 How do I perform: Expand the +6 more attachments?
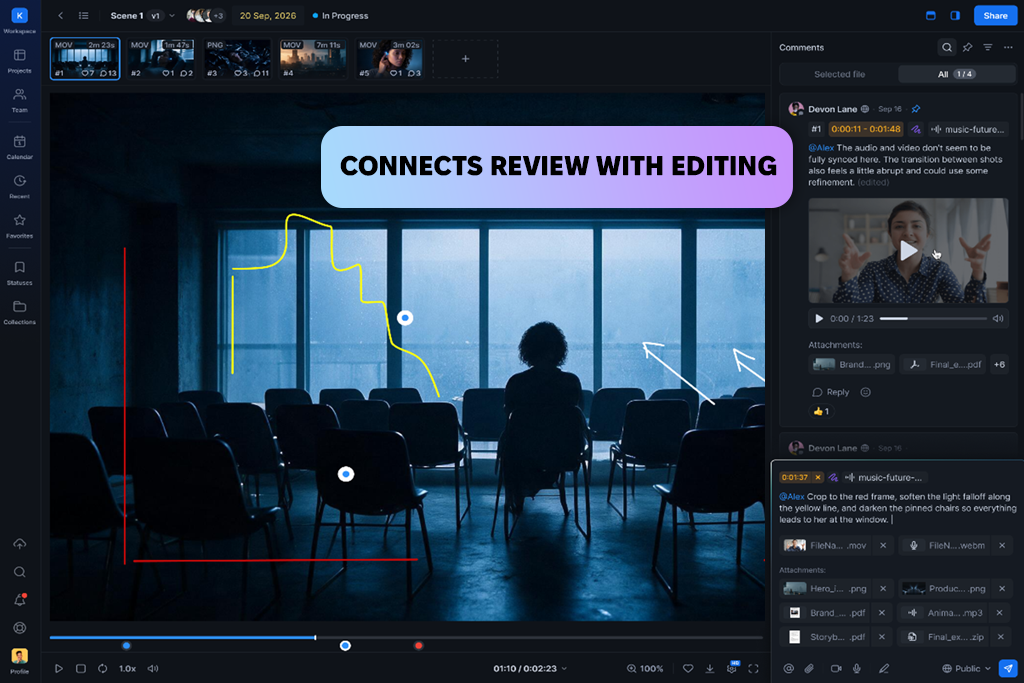pos(999,364)
